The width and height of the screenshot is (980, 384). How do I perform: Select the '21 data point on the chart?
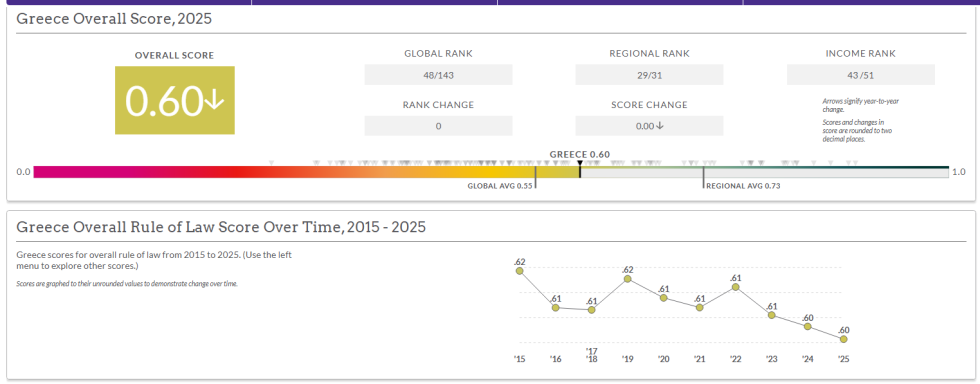(x=699, y=307)
